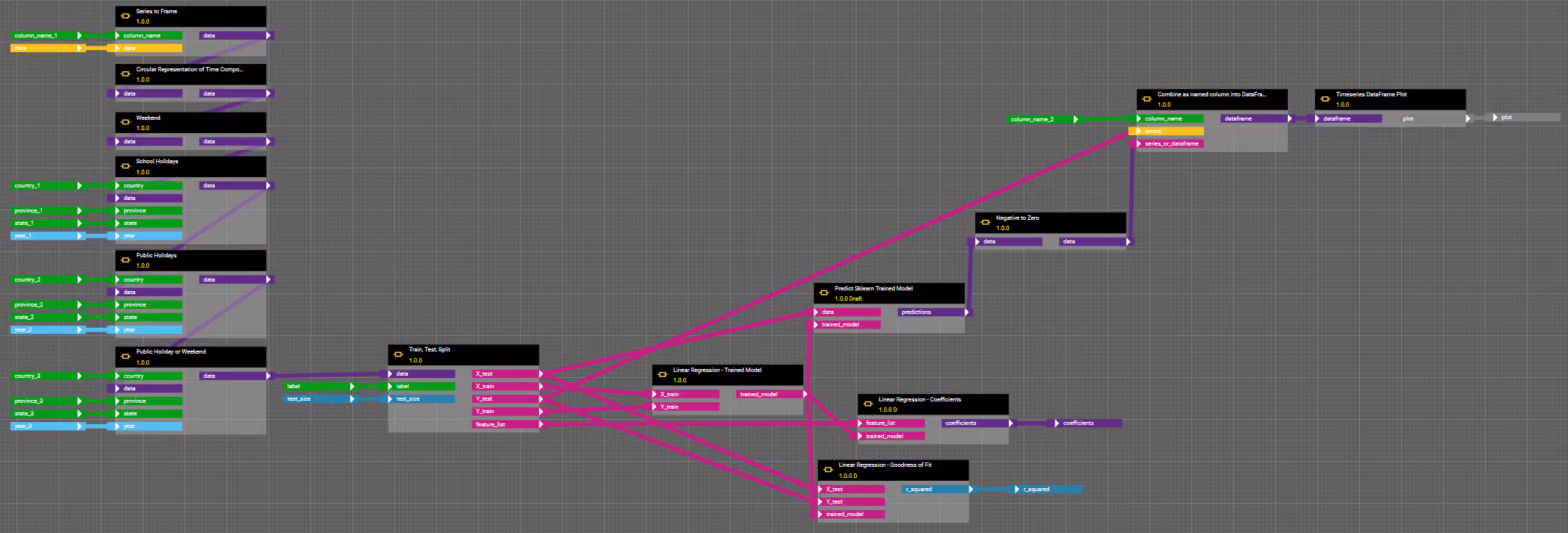Click the predictions output port
Image resolution: width=1568 pixels, height=533 pixels.
click(x=934, y=312)
